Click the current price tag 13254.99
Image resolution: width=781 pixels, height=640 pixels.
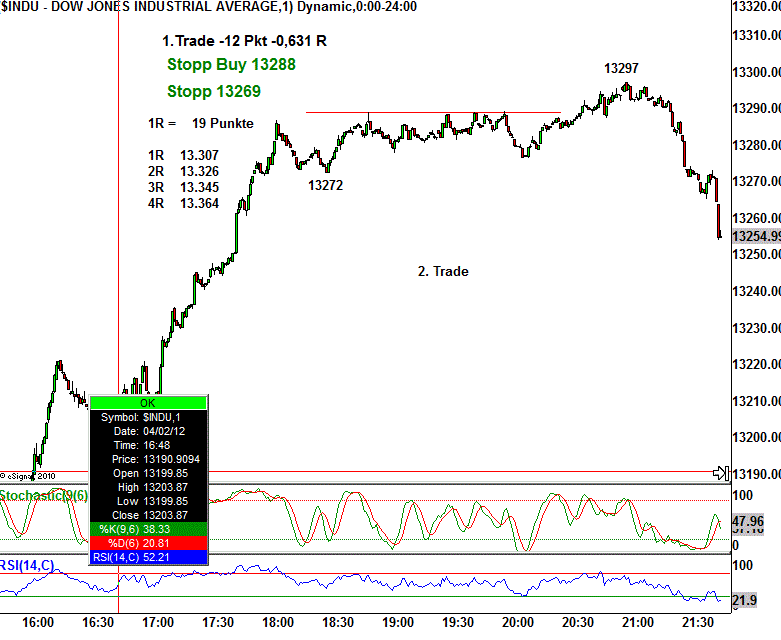click(x=756, y=236)
